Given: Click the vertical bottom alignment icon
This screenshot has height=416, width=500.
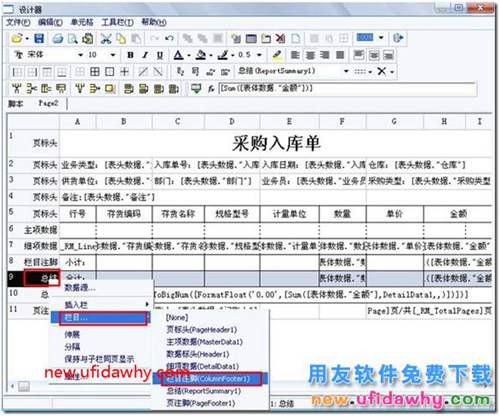Looking at the screenshot, I should pyautogui.click(x=388, y=55).
